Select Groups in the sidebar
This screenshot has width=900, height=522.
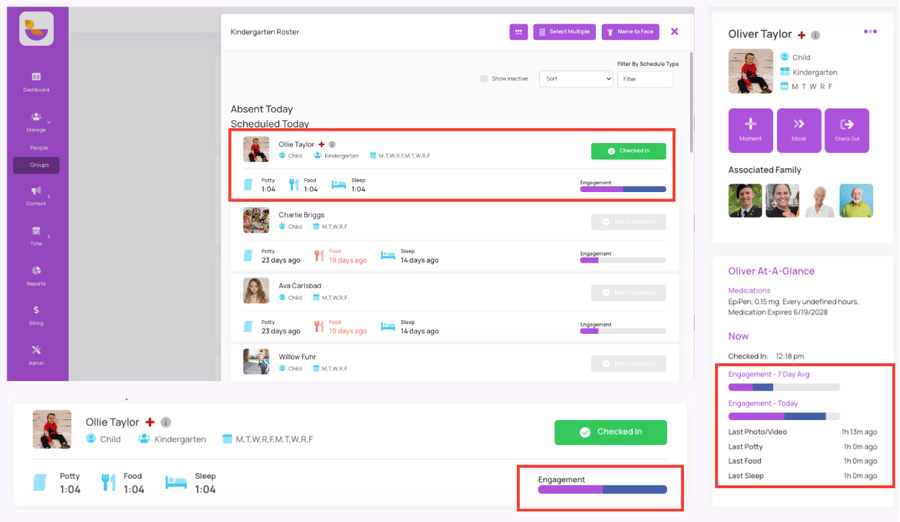pyautogui.click(x=38, y=165)
